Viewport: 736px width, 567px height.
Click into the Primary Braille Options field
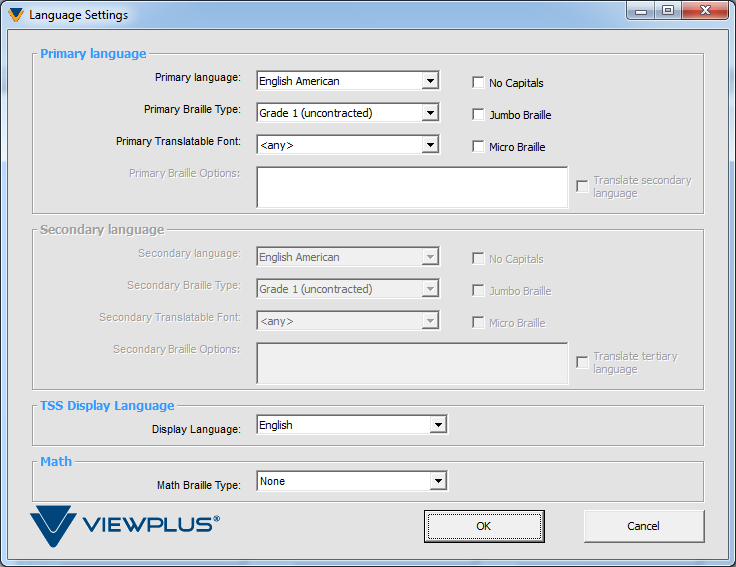pyautogui.click(x=412, y=187)
